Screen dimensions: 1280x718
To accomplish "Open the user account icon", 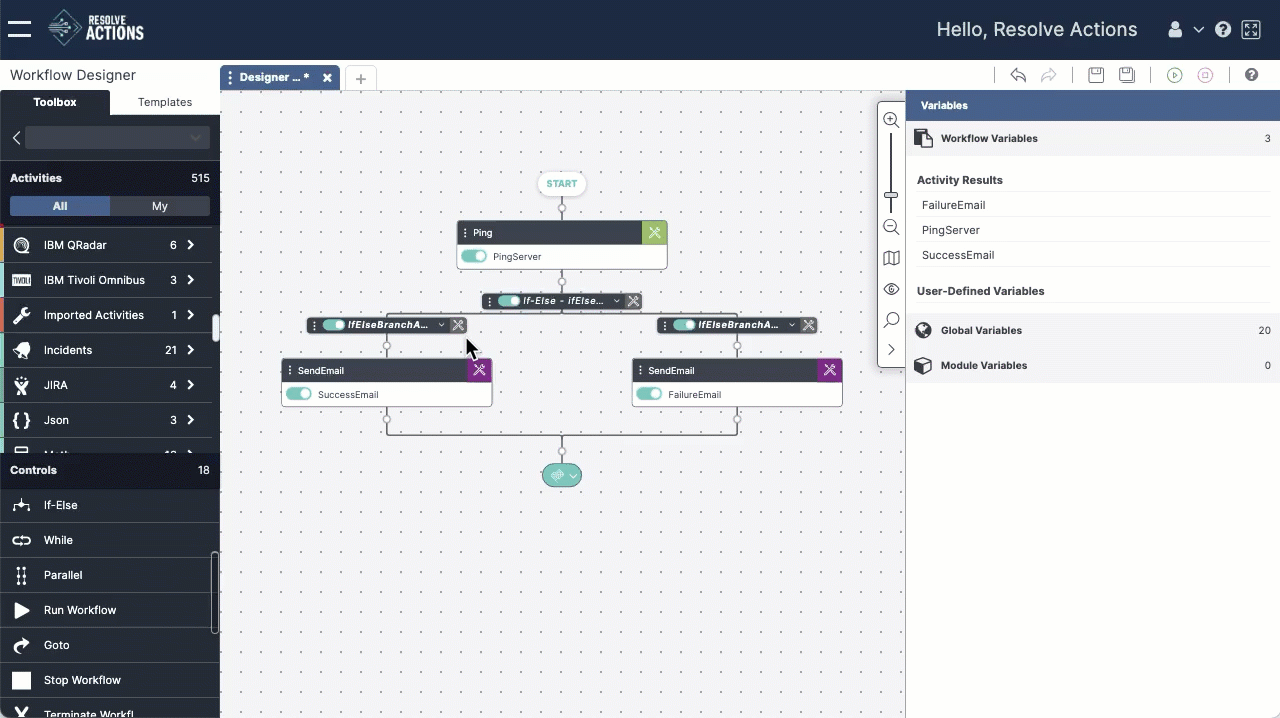I will click(1175, 30).
